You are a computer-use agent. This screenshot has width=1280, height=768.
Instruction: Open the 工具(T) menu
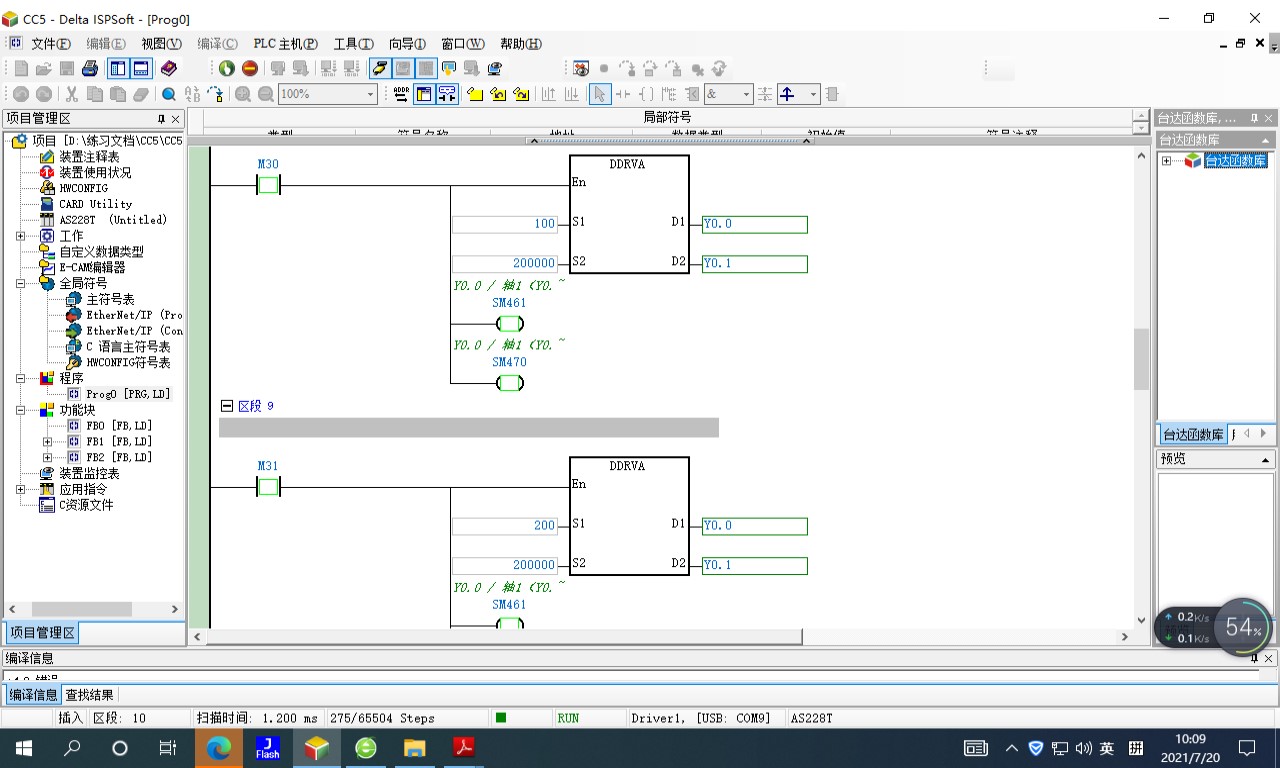pyautogui.click(x=353, y=44)
